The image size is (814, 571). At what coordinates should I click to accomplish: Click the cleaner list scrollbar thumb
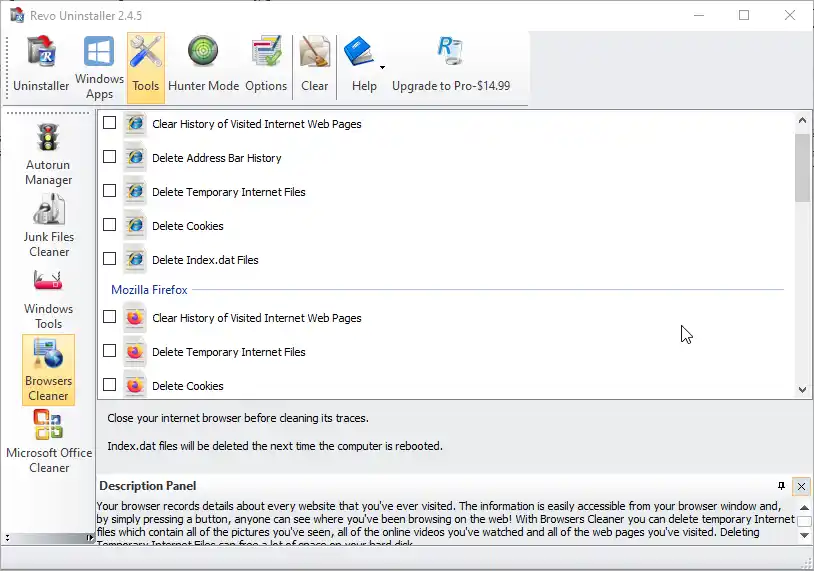point(803,168)
